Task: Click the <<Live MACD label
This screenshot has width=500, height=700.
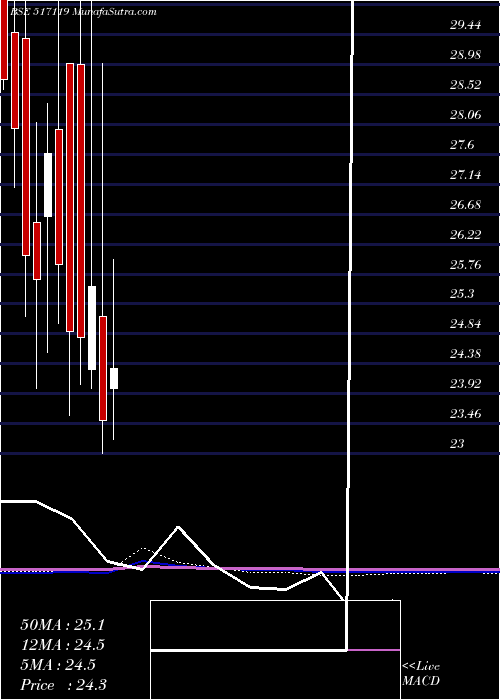Action: [421, 673]
